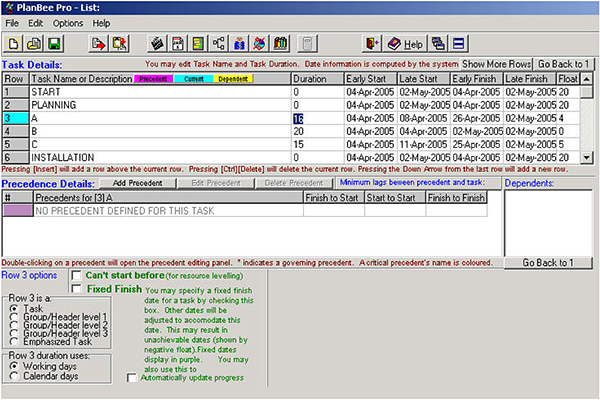Screen dimensions: 600x400
Task: Click the PLANNING task name
Action: 54,105
